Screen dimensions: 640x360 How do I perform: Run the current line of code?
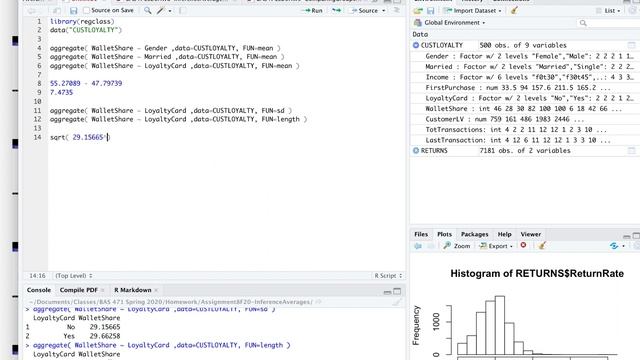[313, 11]
